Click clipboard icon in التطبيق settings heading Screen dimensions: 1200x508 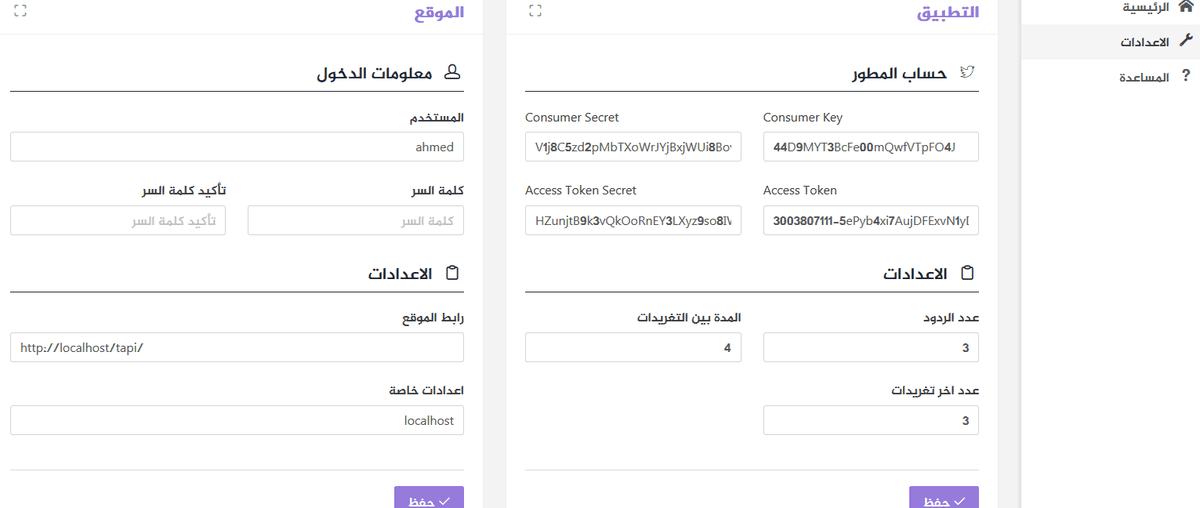[x=967, y=273]
